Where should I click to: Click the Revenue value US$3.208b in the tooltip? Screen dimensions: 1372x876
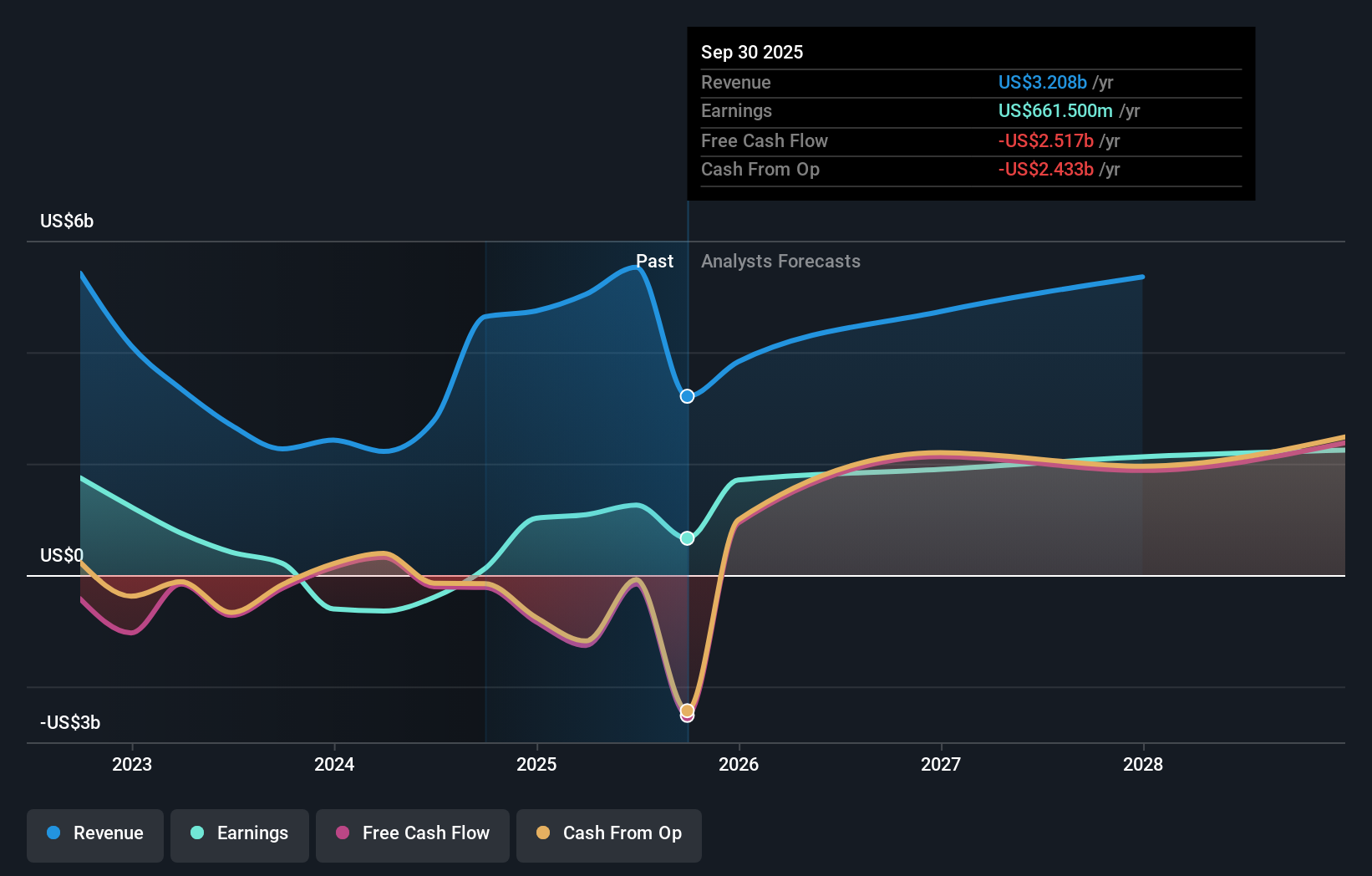[1043, 82]
